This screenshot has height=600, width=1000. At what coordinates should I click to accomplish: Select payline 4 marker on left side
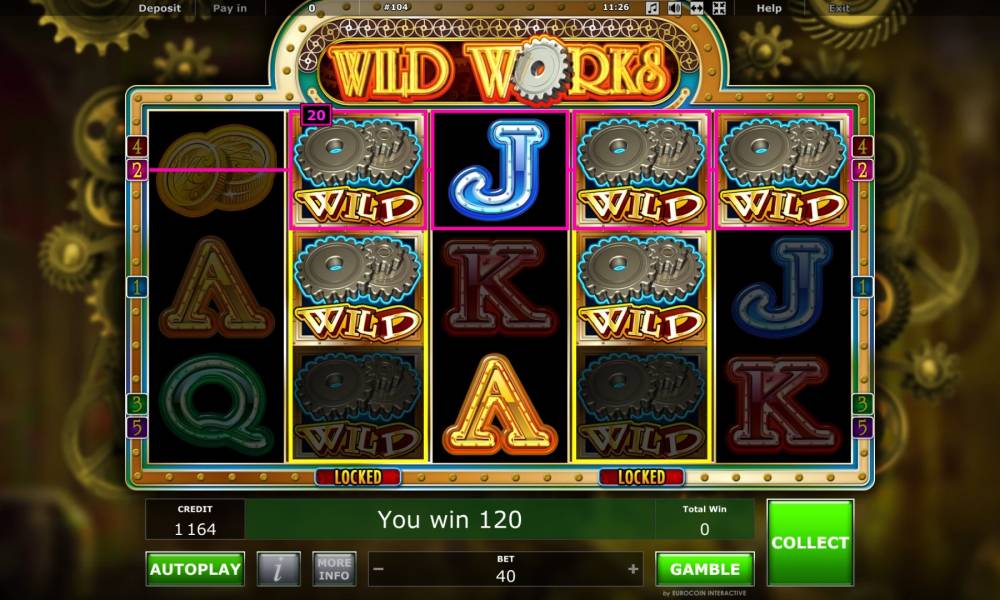pos(136,147)
